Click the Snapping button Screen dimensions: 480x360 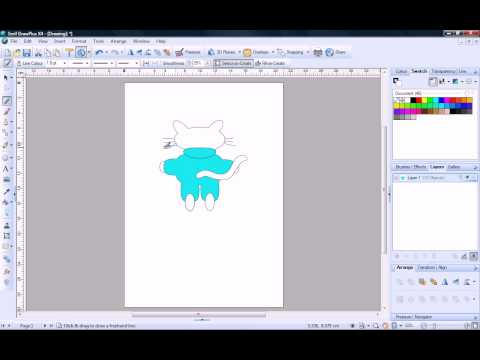pos(290,52)
